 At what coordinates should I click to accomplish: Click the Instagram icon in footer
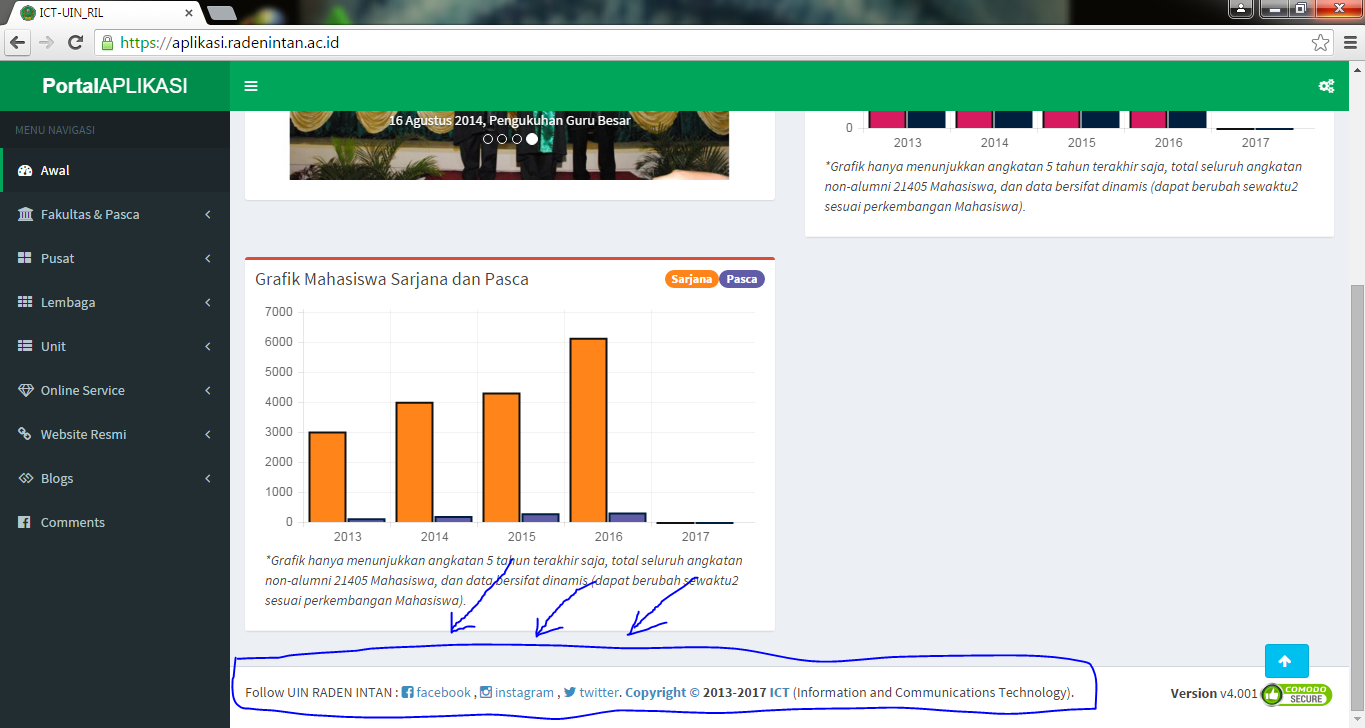pos(486,692)
